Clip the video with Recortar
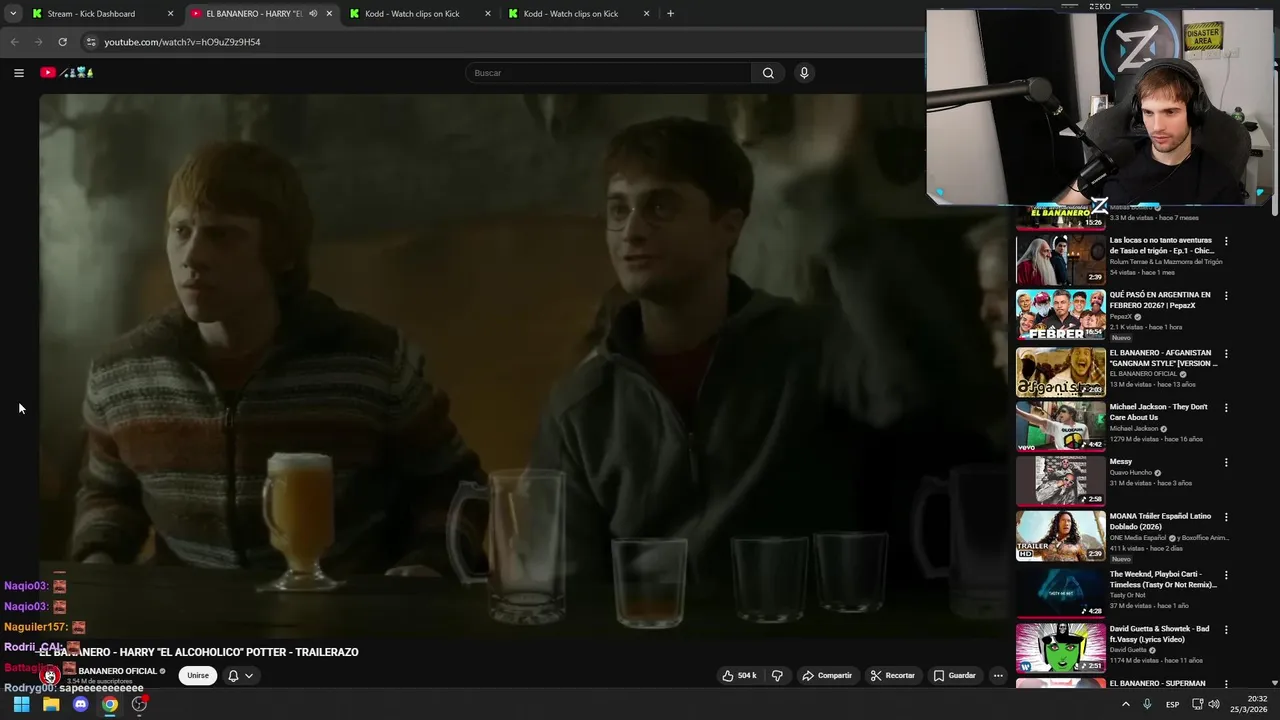 click(x=893, y=676)
